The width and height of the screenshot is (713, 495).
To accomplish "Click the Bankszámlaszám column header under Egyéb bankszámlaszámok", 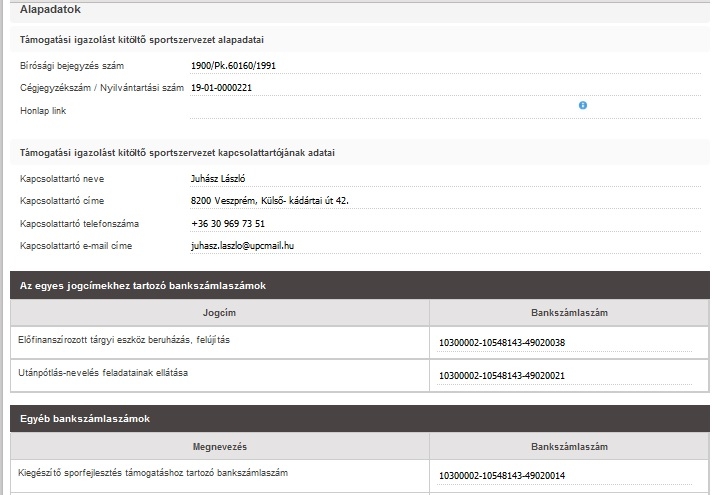I will (569, 445).
